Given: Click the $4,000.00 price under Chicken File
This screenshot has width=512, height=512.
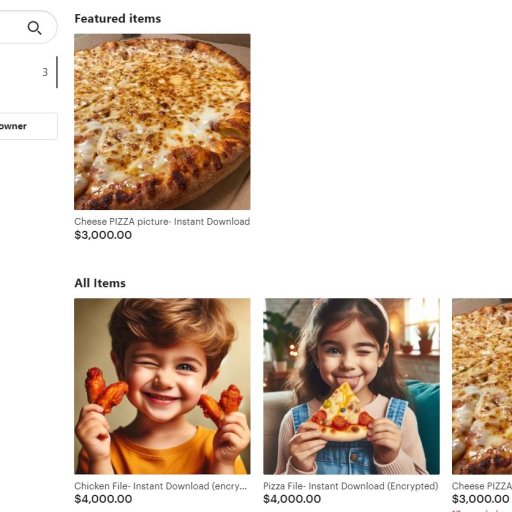Looking at the screenshot, I should 103,499.
